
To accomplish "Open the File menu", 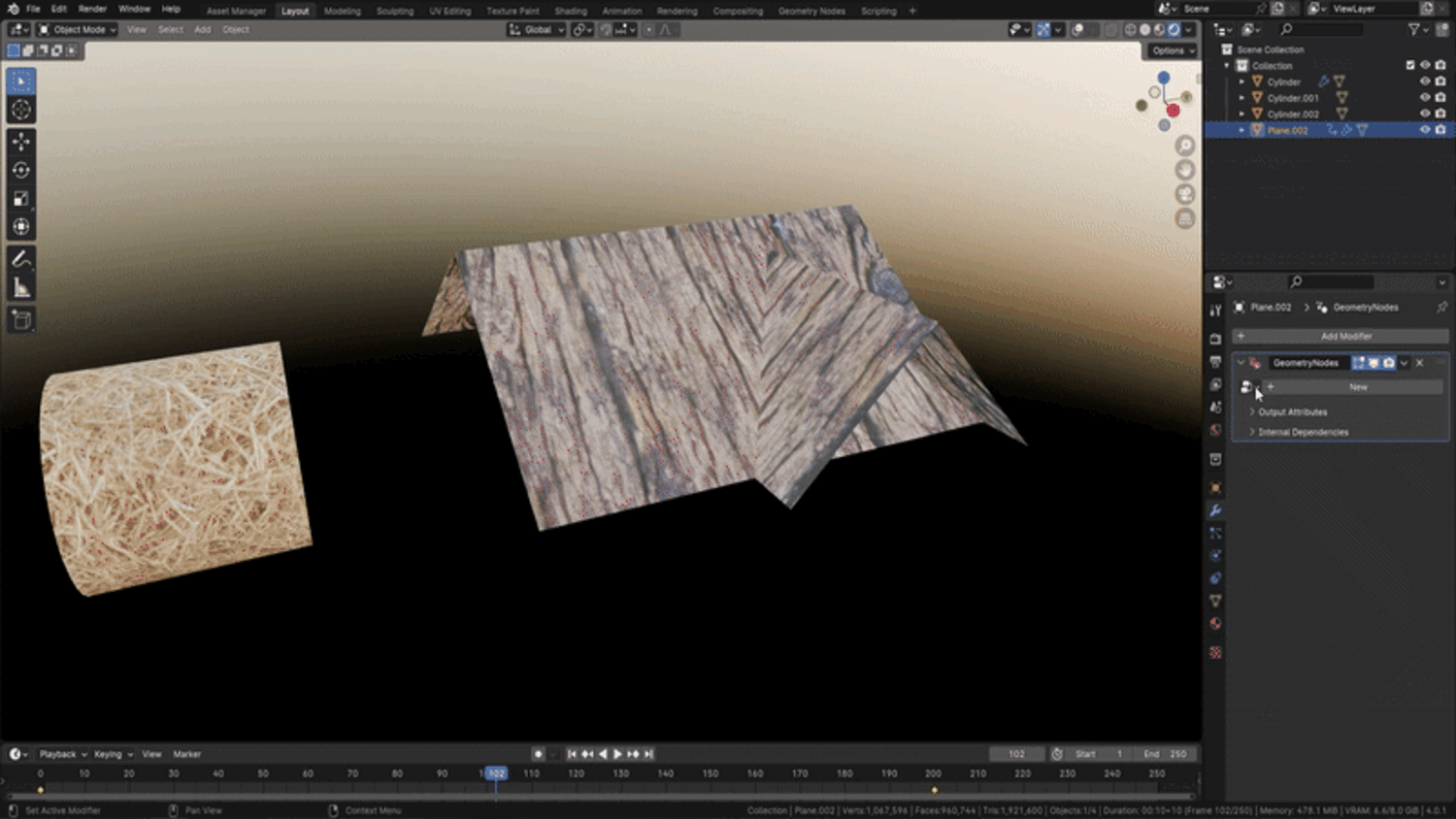I will [33, 9].
